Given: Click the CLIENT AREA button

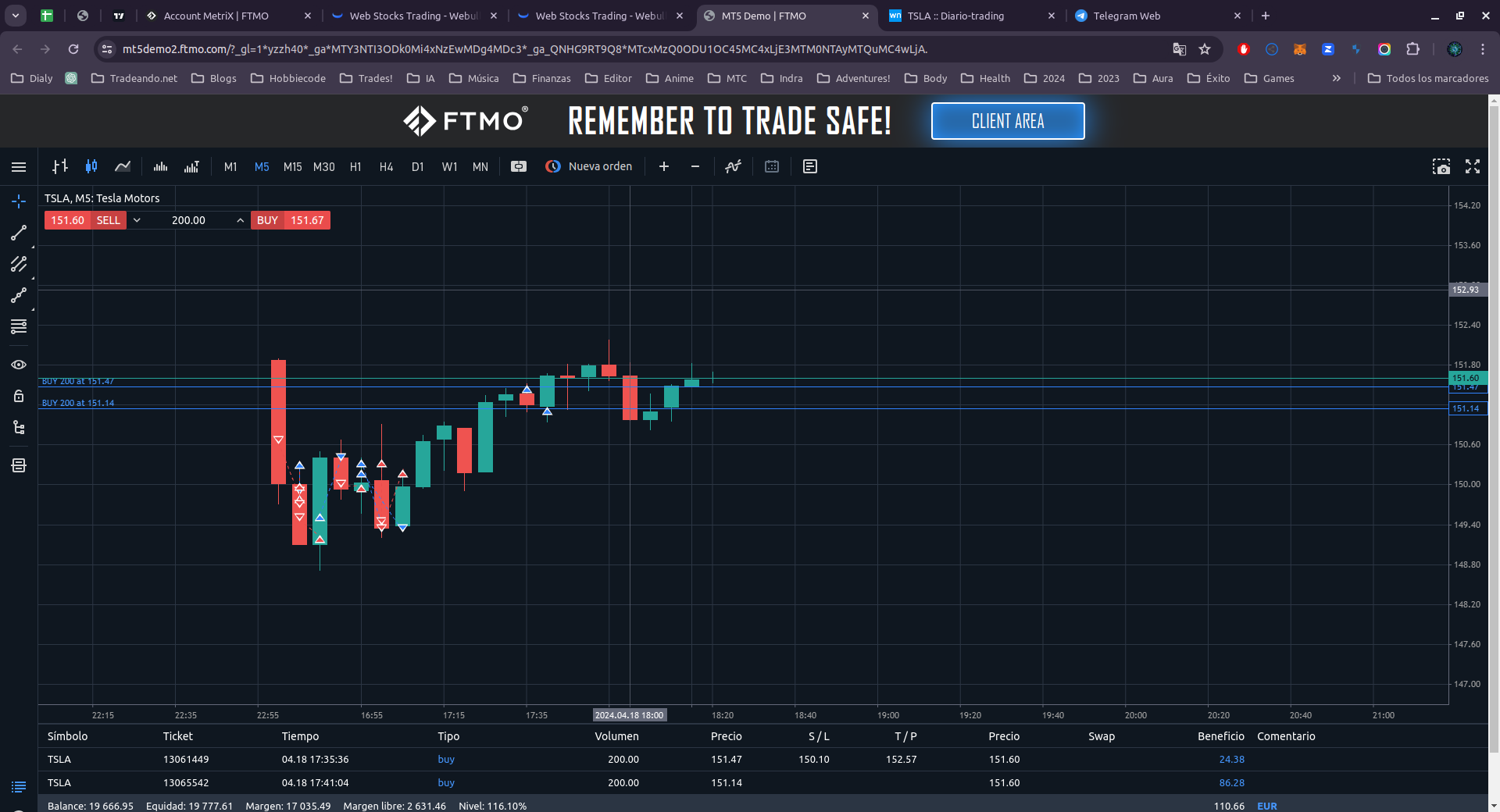Looking at the screenshot, I should click(x=1008, y=121).
